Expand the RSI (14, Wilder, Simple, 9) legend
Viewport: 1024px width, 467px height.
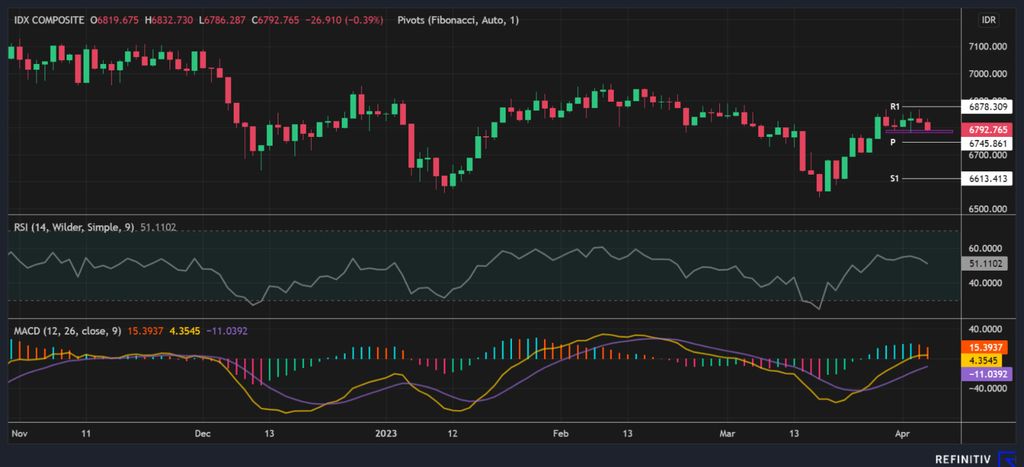point(73,227)
